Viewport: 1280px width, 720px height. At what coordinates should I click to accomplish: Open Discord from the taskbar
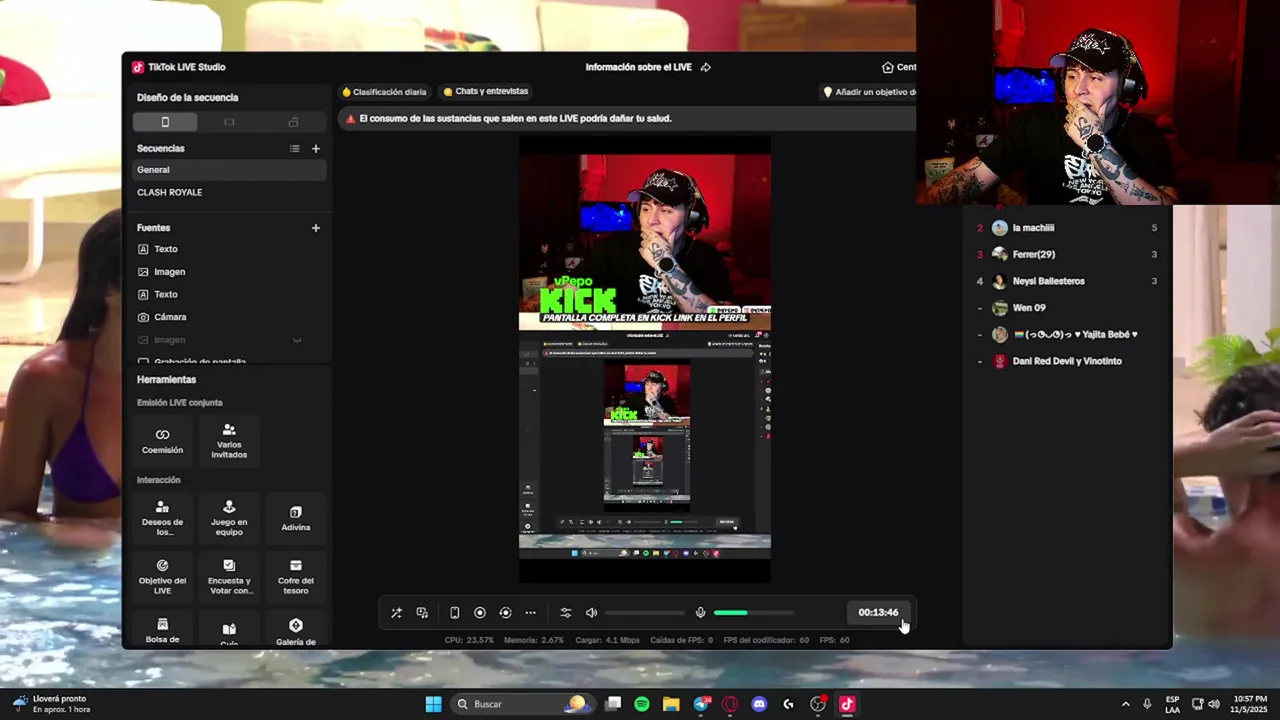click(x=759, y=704)
